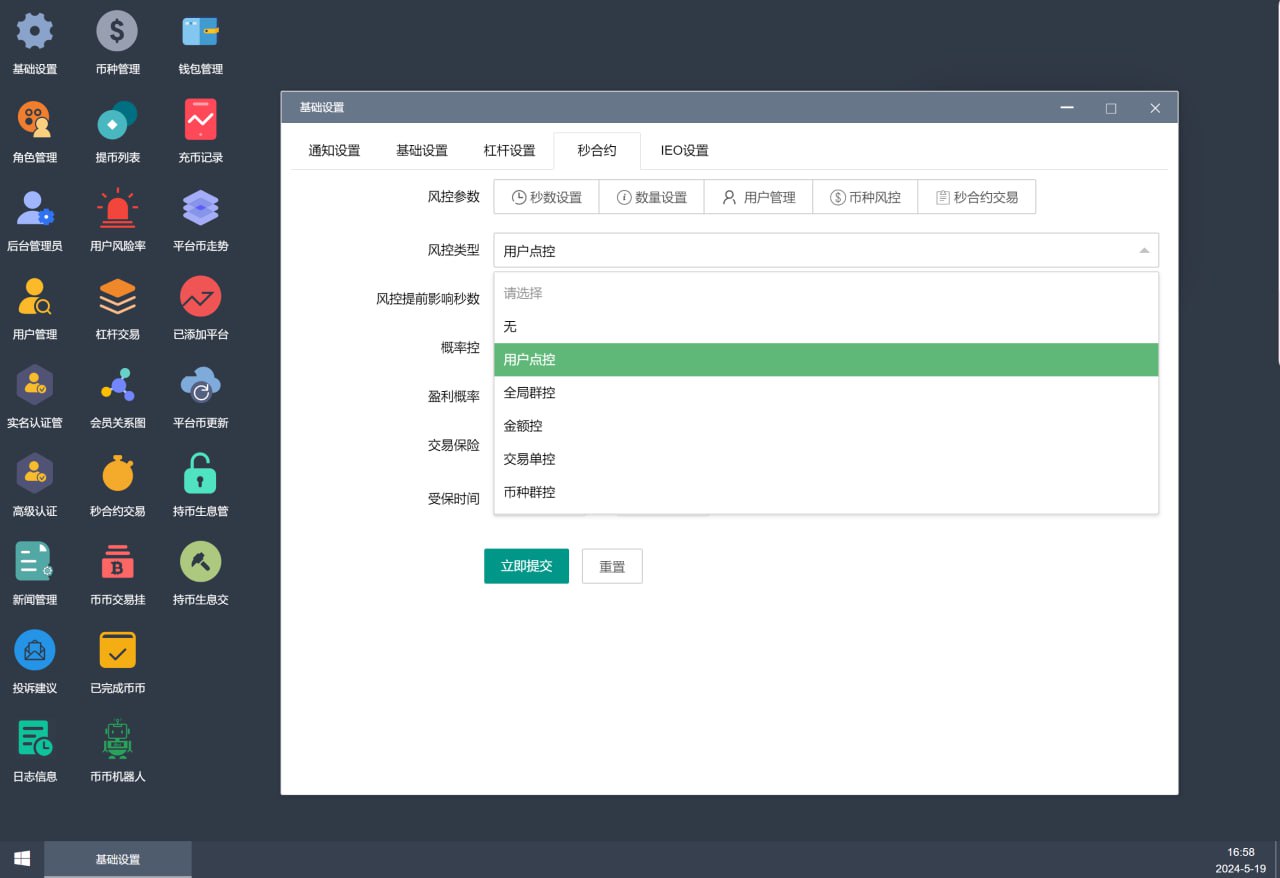Choose the 金额控 option
The image size is (1280, 878).
[x=826, y=426]
